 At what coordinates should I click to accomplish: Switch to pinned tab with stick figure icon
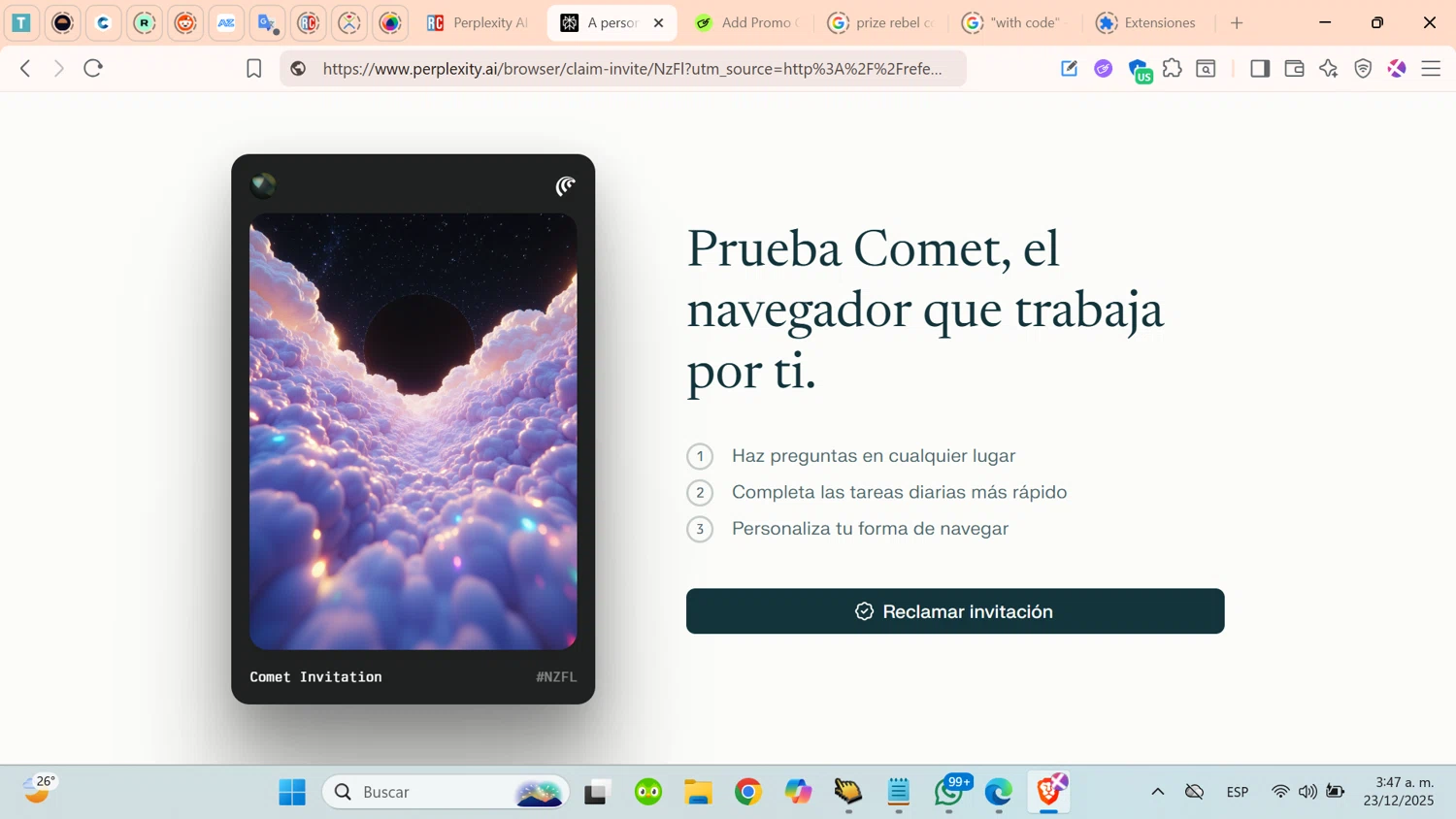[349, 23]
